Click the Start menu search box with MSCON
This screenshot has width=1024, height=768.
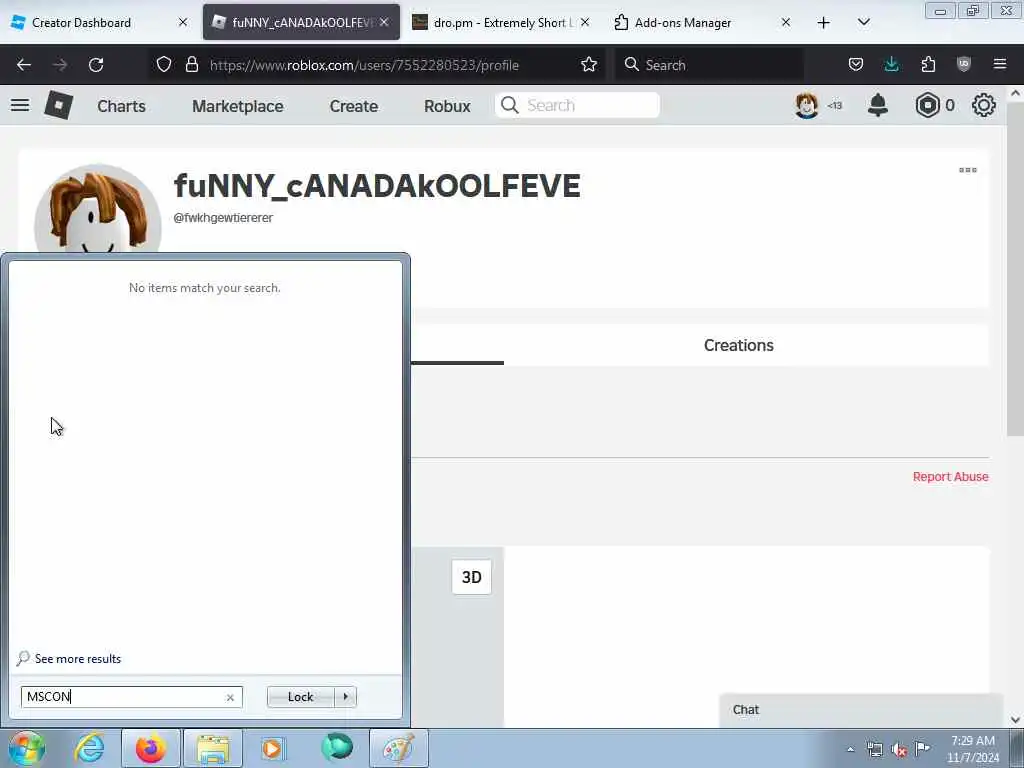(131, 697)
